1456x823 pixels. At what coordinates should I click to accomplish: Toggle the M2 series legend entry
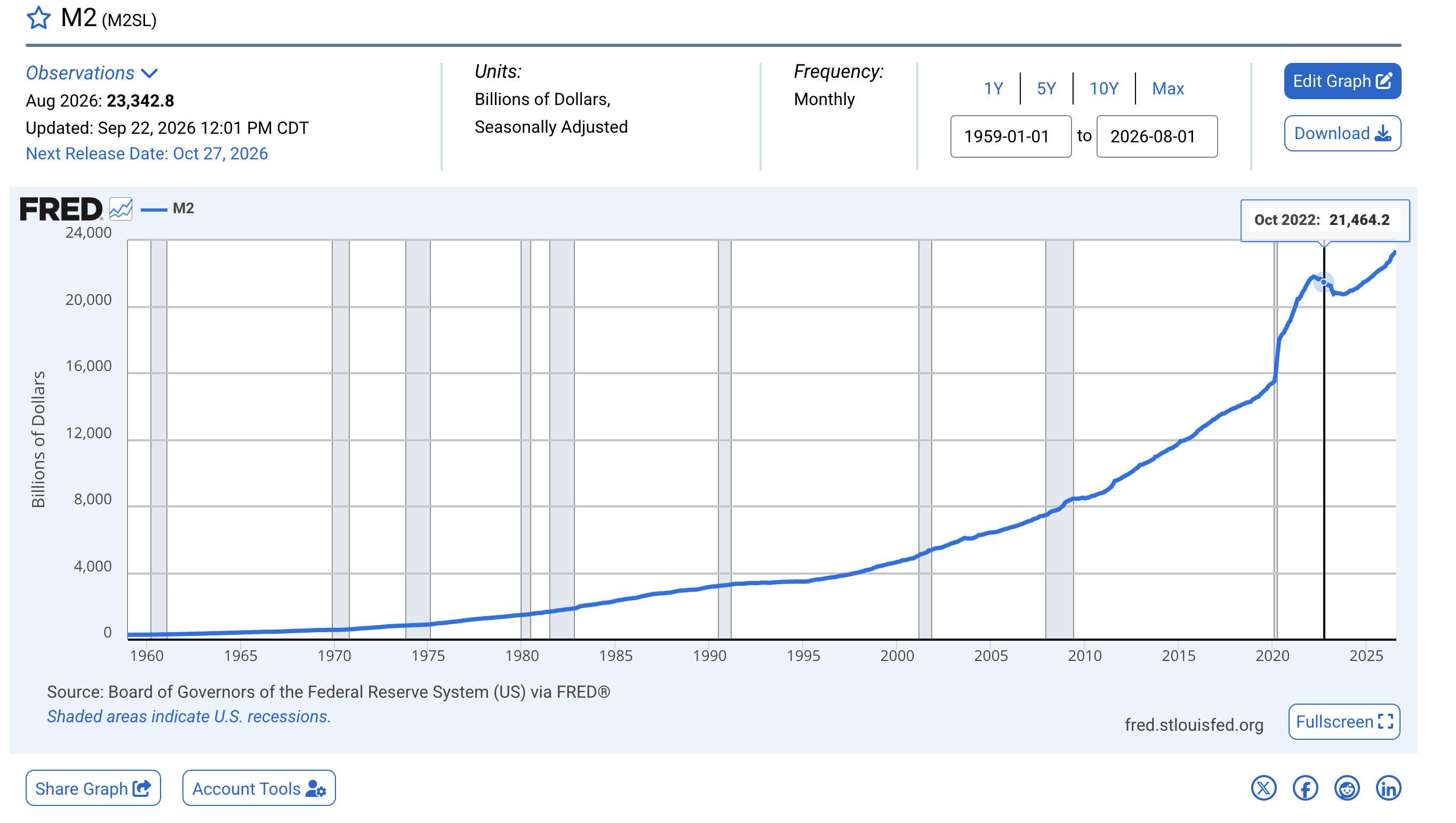tap(167, 208)
